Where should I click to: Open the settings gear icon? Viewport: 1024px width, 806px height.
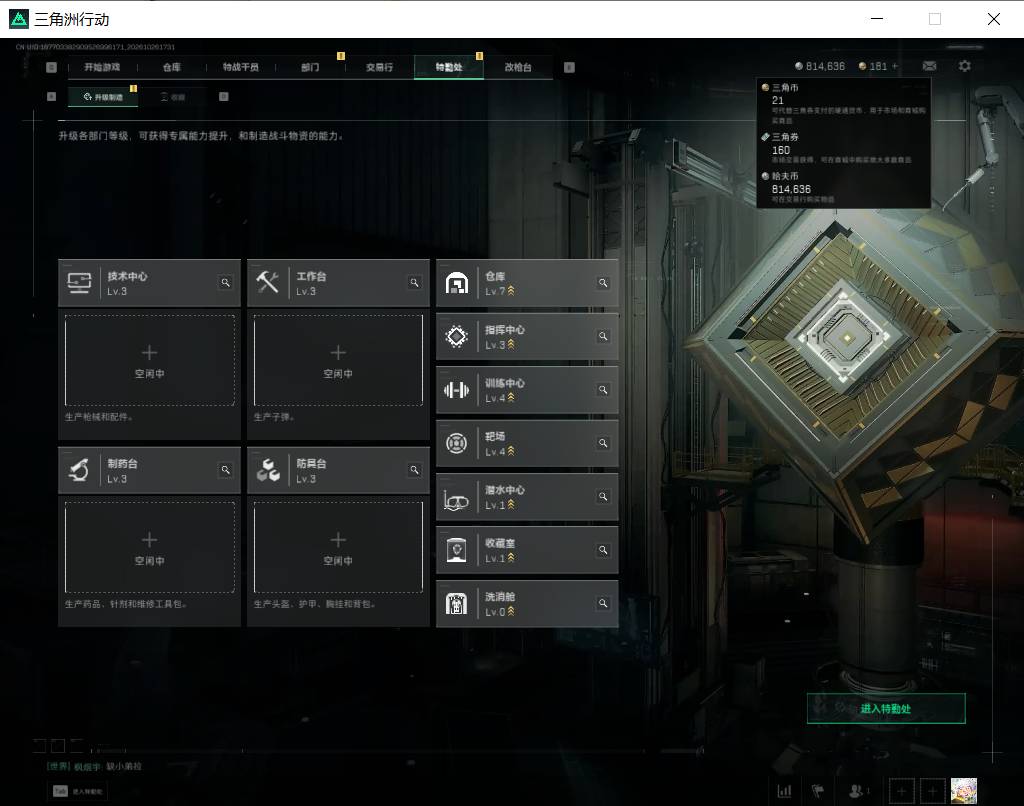[965, 66]
